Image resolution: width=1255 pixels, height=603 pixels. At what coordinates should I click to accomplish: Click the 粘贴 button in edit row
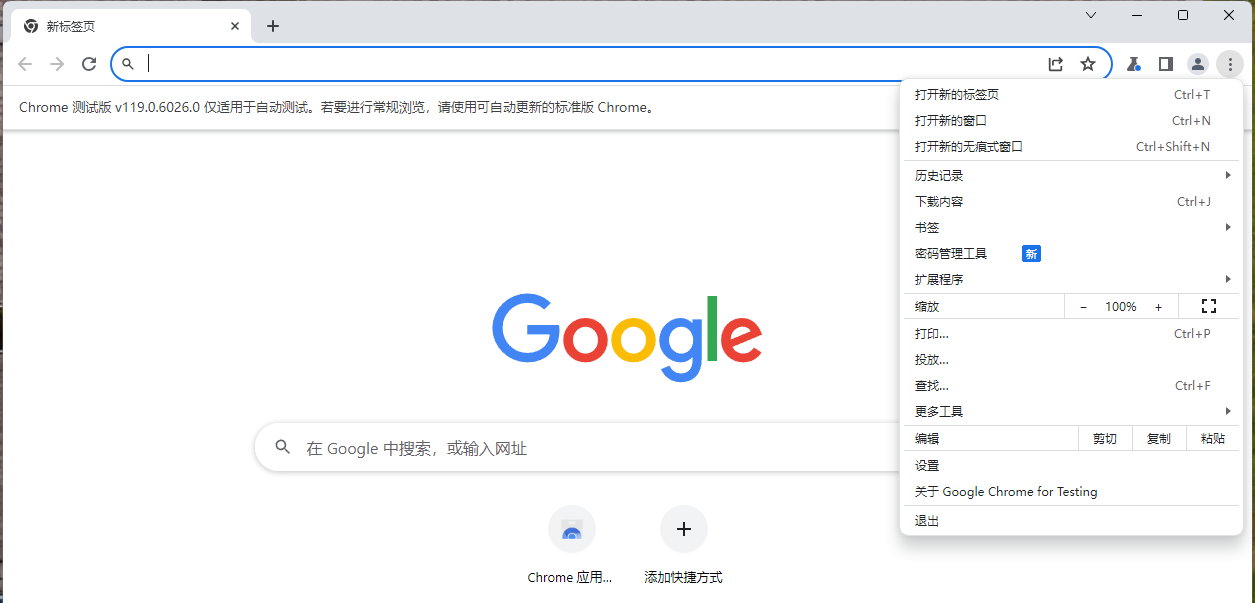pyautogui.click(x=1213, y=439)
